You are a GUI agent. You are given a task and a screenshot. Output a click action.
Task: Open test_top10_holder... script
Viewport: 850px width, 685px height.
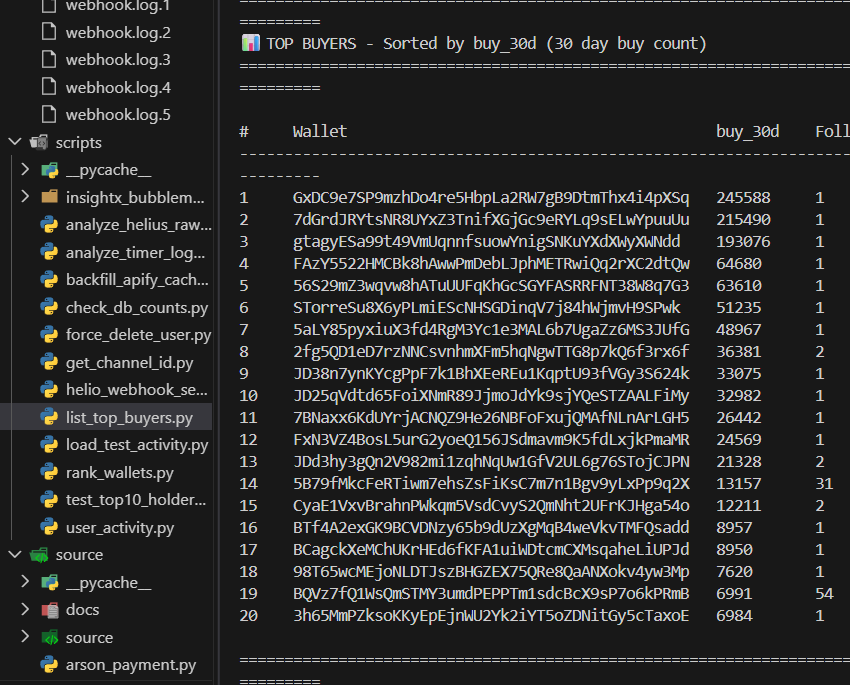136,500
